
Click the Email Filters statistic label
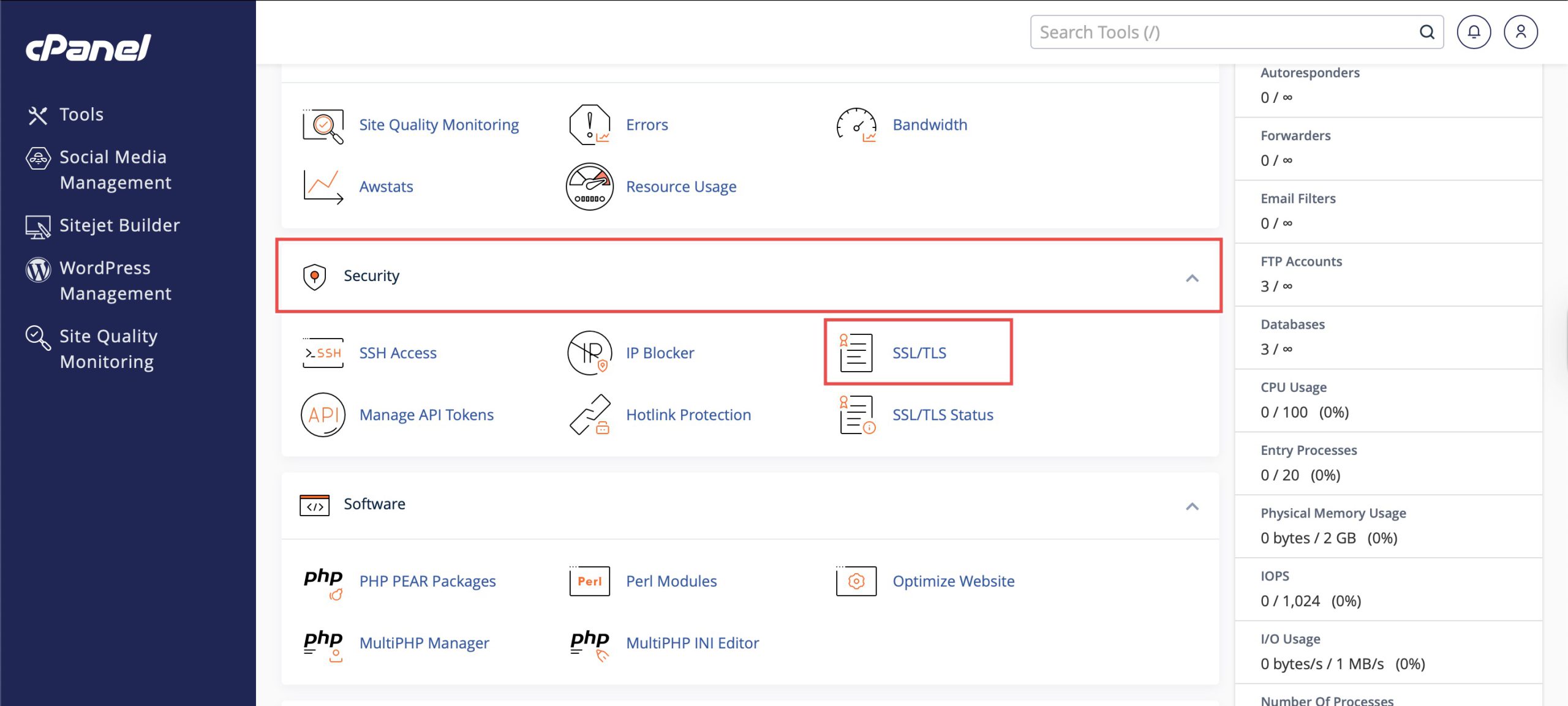1298,199
